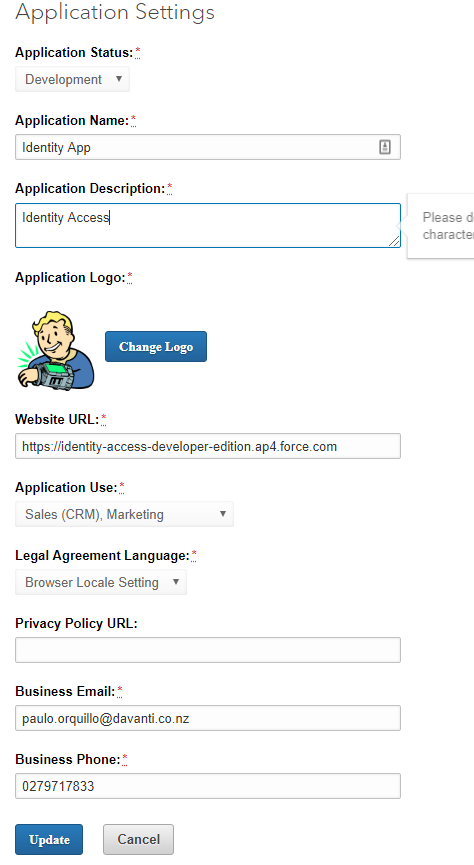This screenshot has height=865, width=474.
Task: Click the Change Logo button
Action: pyautogui.click(x=156, y=346)
